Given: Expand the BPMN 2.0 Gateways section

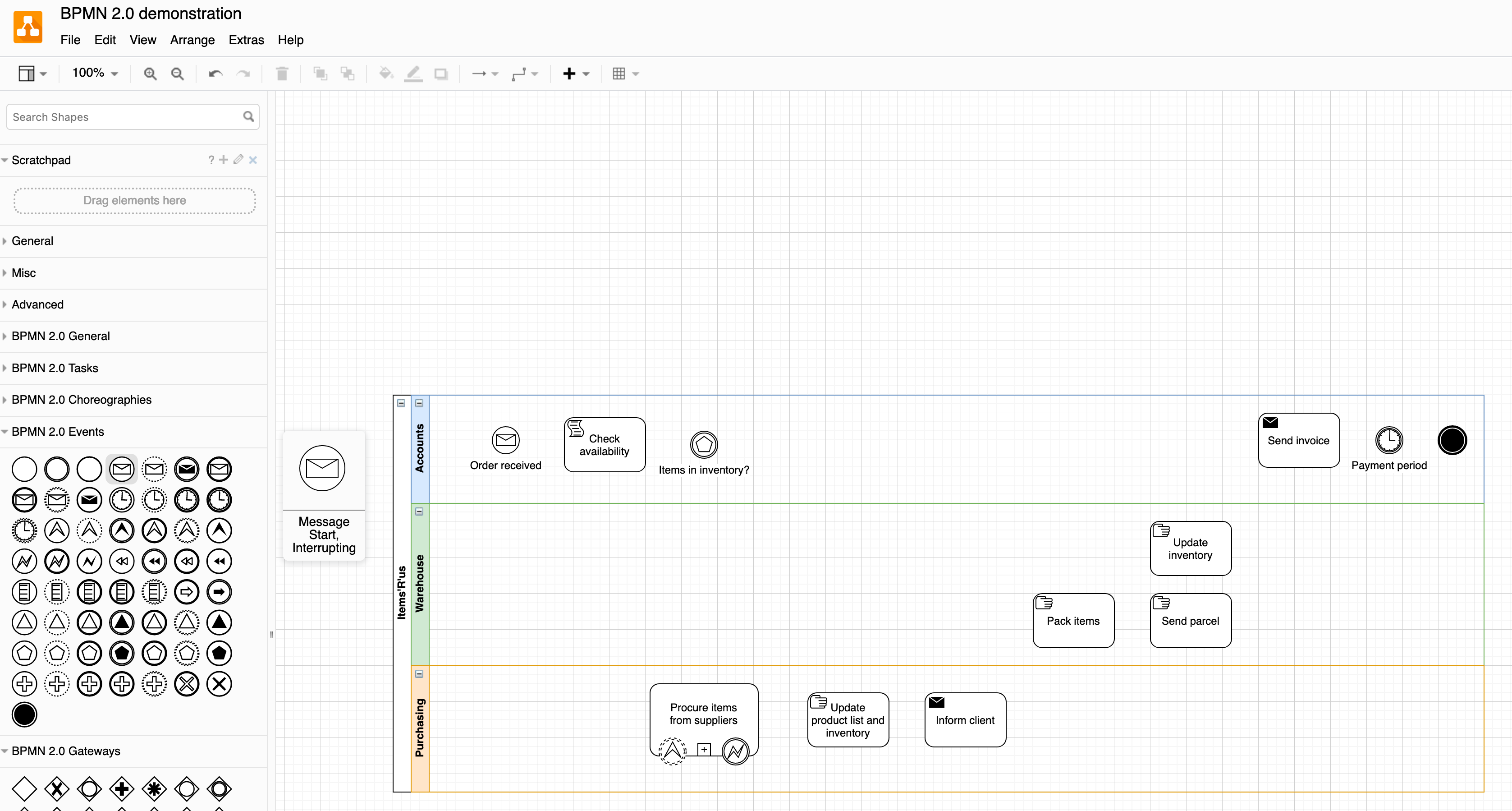Looking at the screenshot, I should click(x=66, y=751).
